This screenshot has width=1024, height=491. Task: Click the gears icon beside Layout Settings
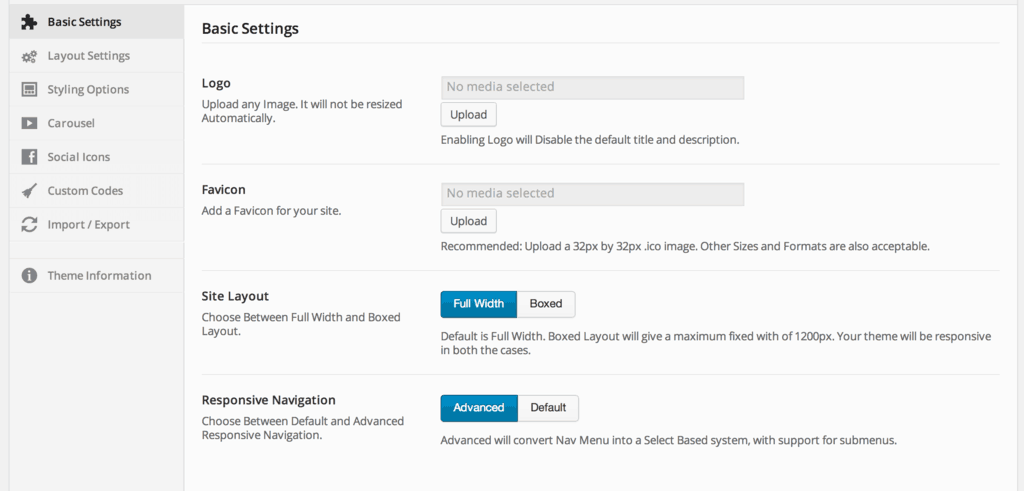pyautogui.click(x=29, y=56)
